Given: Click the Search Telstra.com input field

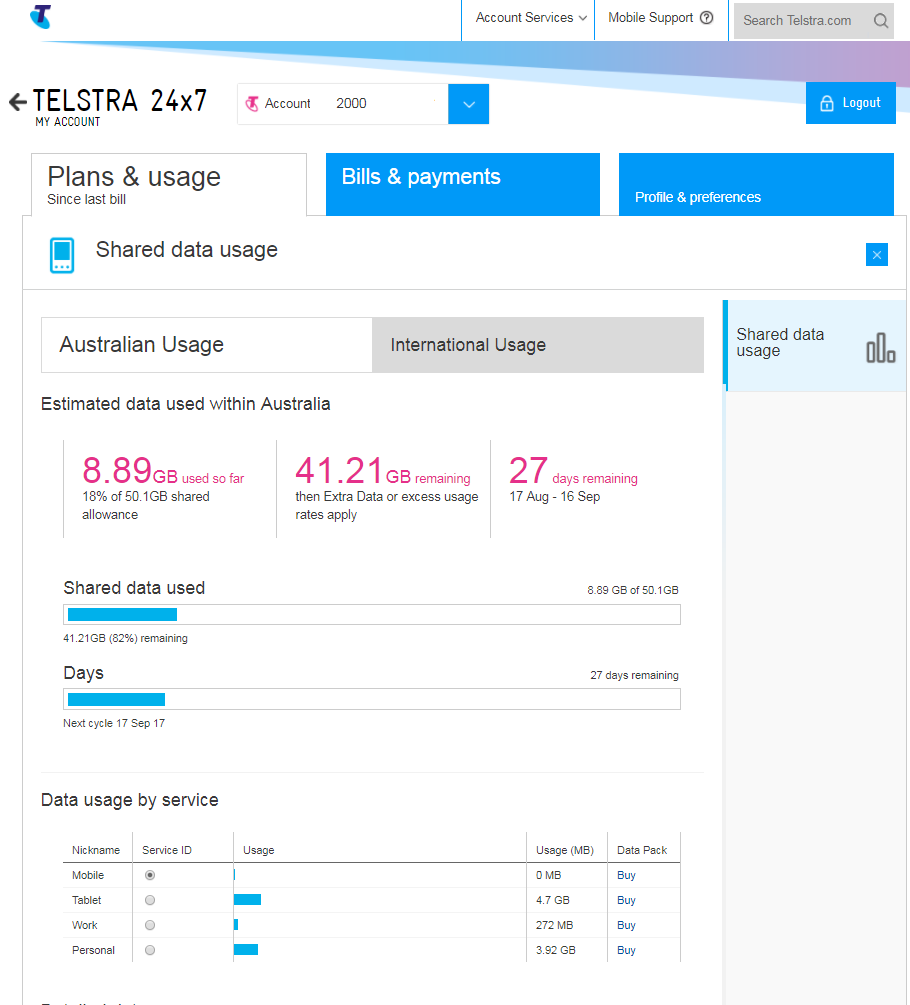Looking at the screenshot, I should click(800, 21).
